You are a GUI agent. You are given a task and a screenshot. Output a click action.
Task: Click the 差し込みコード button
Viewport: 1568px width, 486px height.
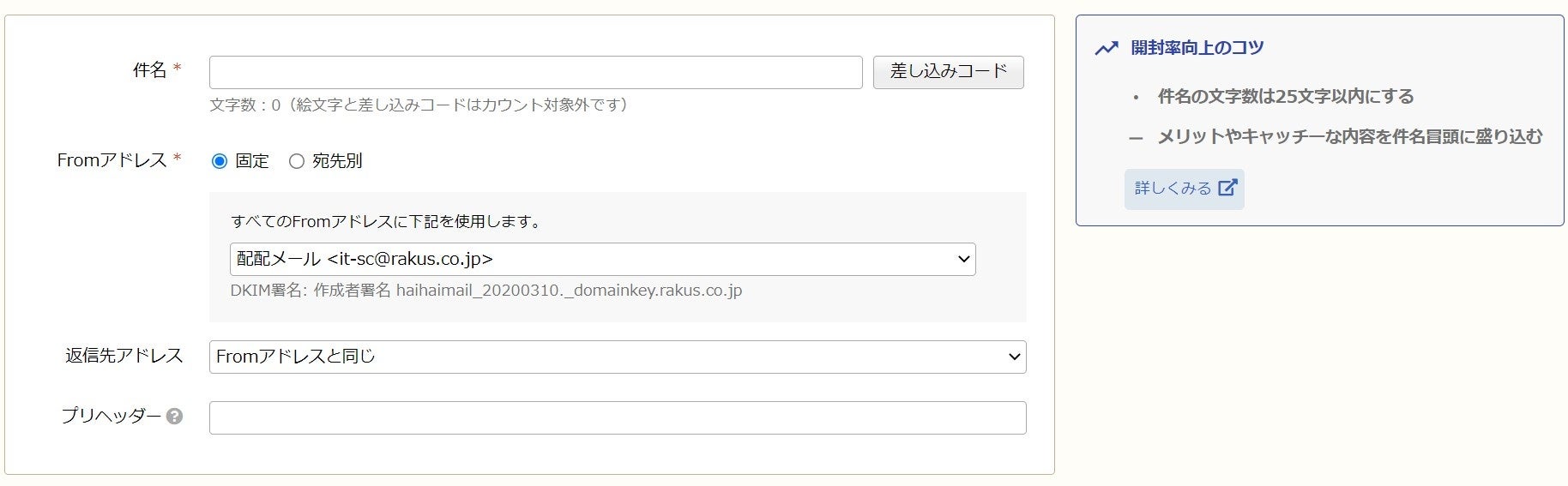coord(948,72)
